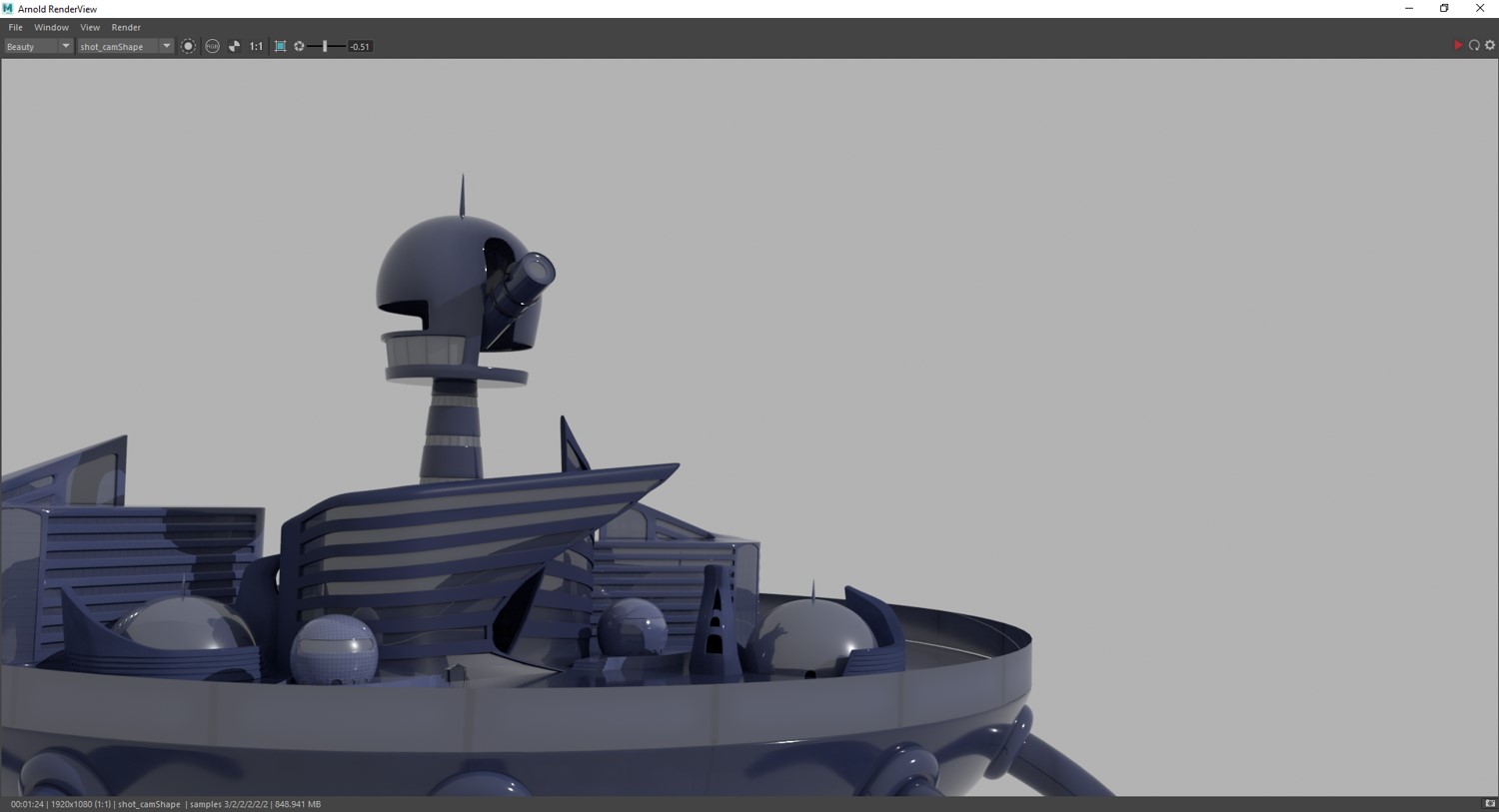Open the File menu
Viewport: 1499px width, 812px height.
point(15,27)
